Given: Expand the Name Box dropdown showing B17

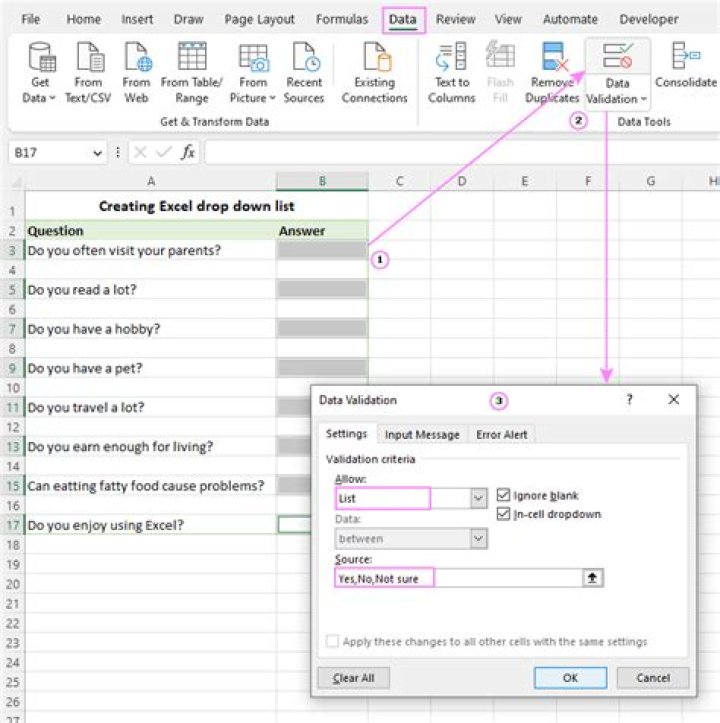Looking at the screenshot, I should pyautogui.click(x=97, y=153).
